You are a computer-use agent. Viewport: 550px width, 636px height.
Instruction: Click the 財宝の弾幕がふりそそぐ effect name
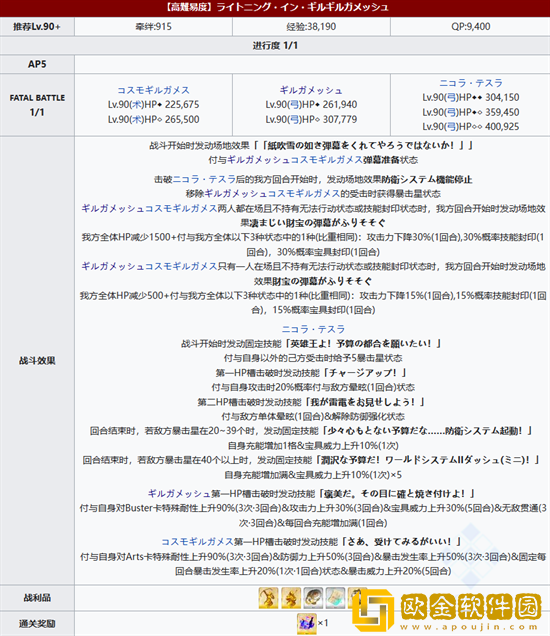click(x=322, y=281)
